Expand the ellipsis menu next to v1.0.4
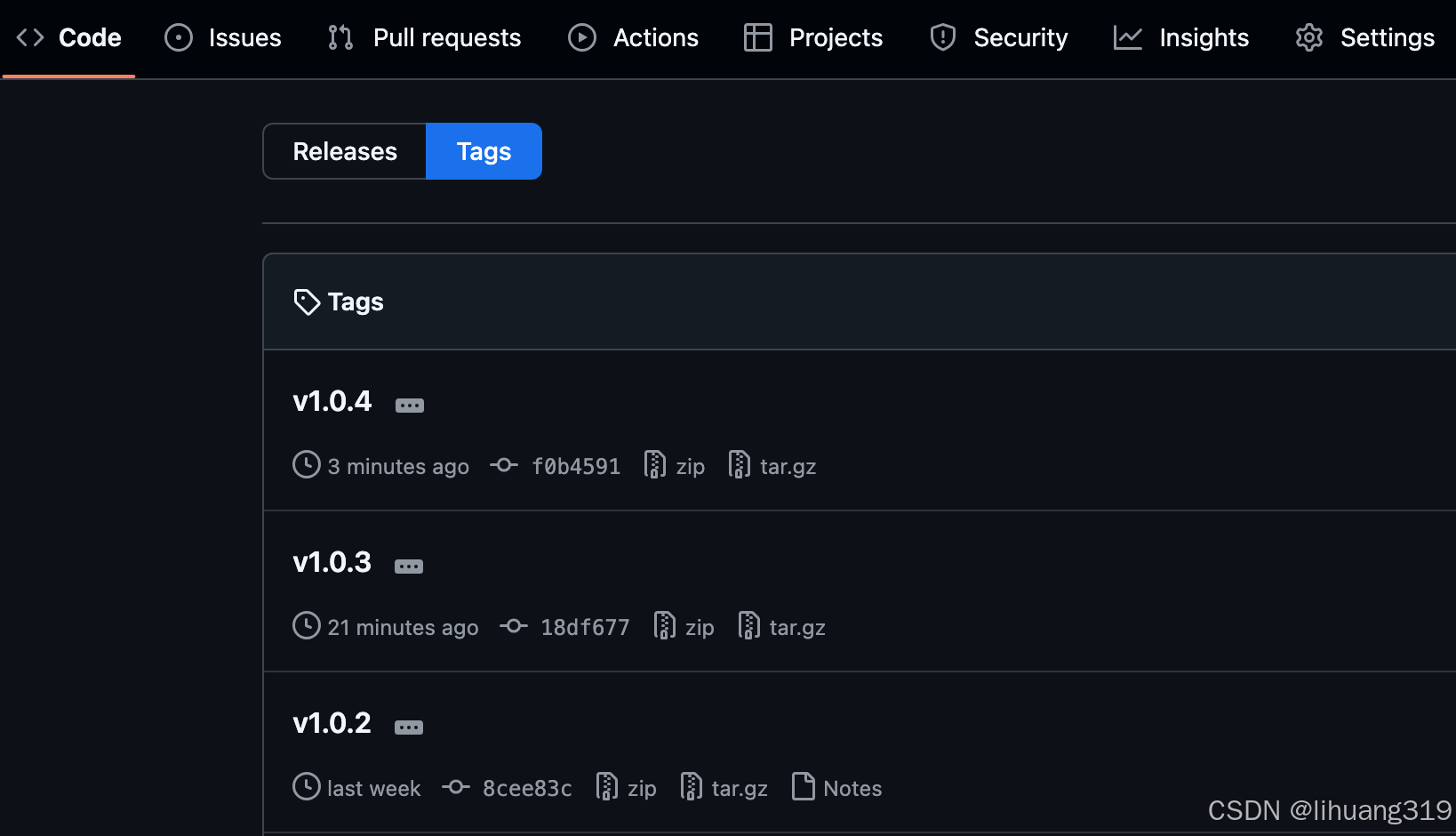The height and width of the screenshot is (836, 1456). coord(410,405)
